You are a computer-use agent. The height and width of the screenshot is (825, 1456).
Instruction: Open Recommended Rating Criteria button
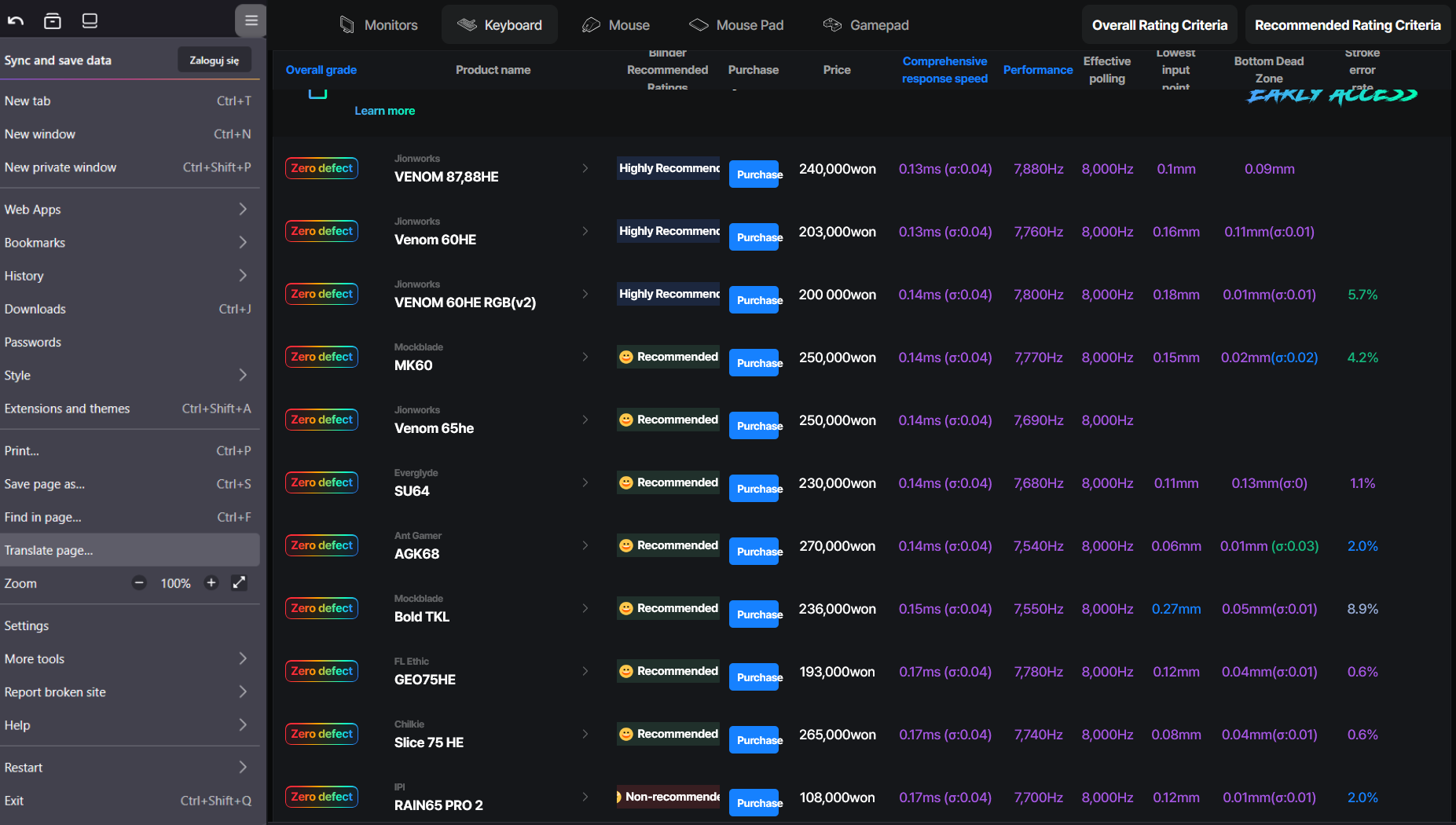tap(1348, 25)
